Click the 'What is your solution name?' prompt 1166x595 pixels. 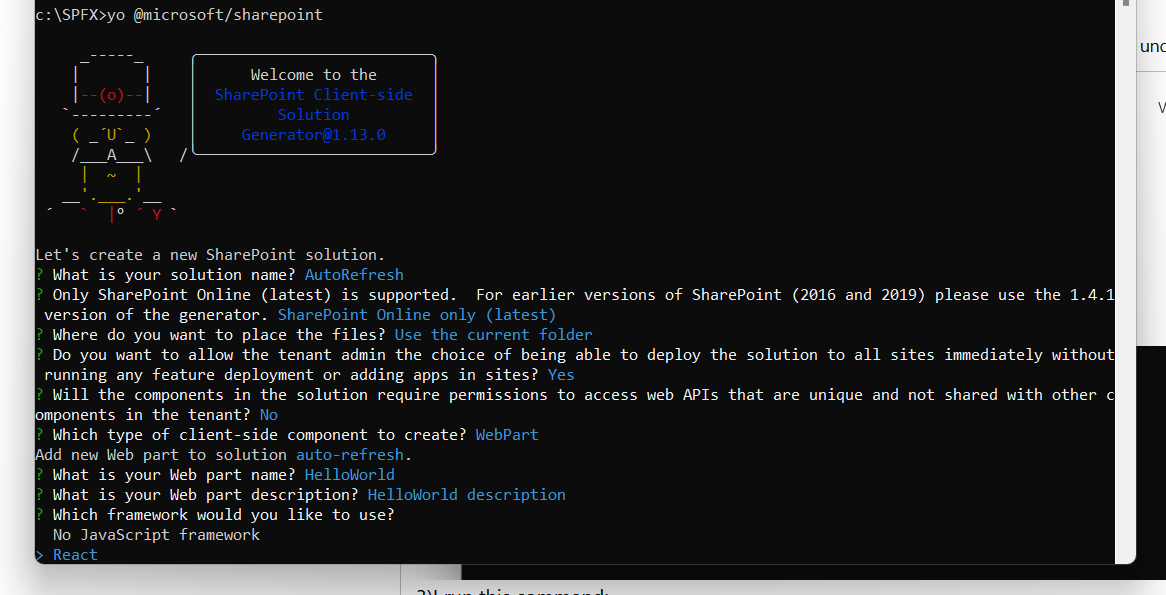[174, 275]
